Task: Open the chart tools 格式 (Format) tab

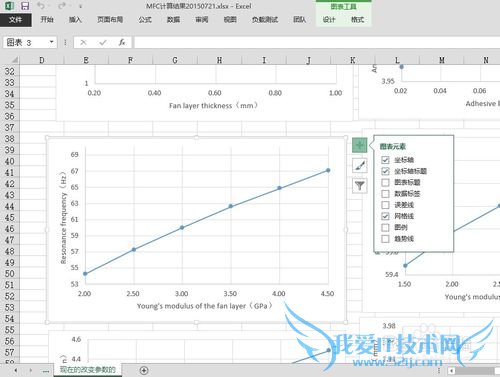Action: 357,20
